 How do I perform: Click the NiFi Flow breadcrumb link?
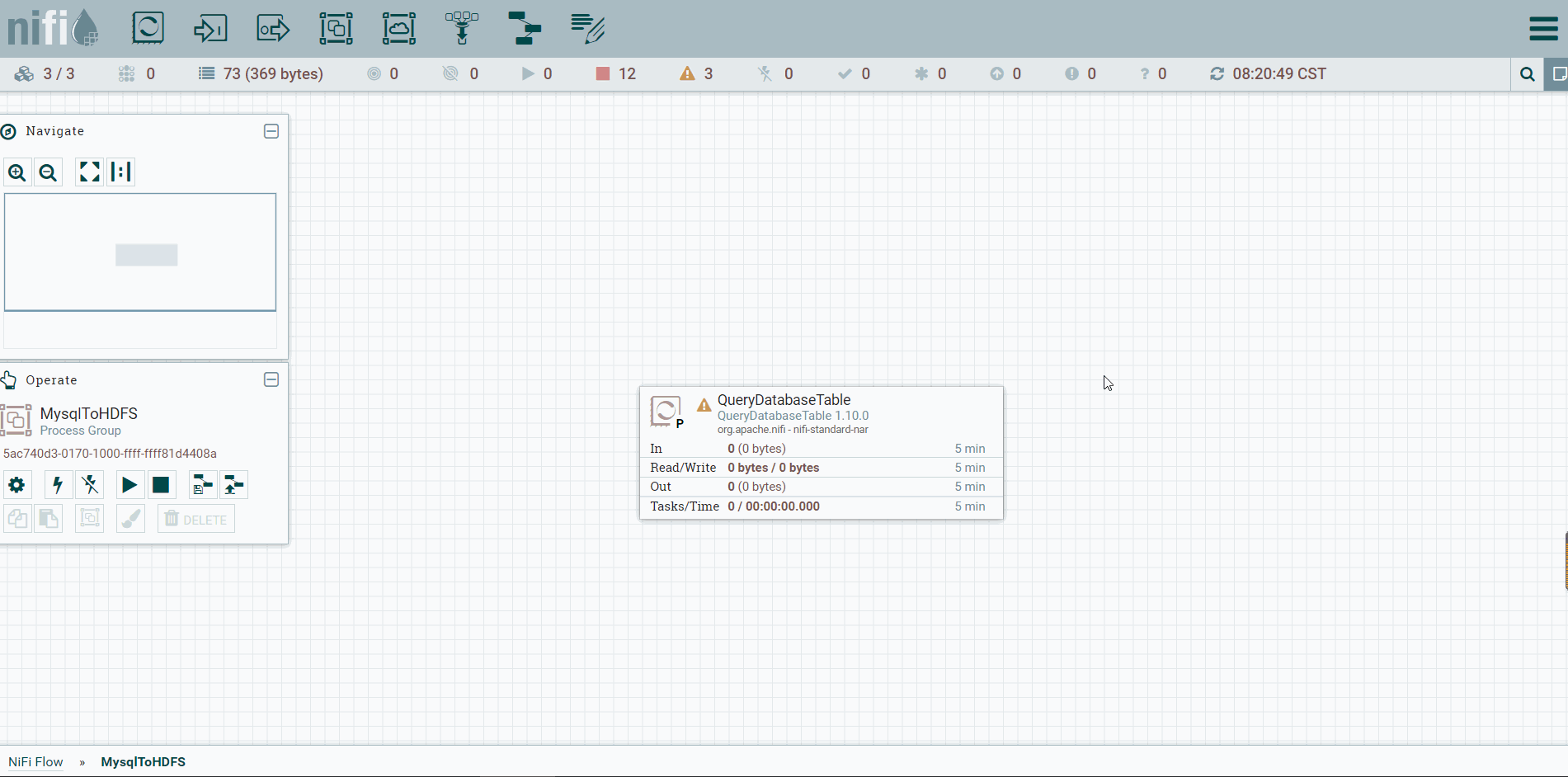click(35, 762)
